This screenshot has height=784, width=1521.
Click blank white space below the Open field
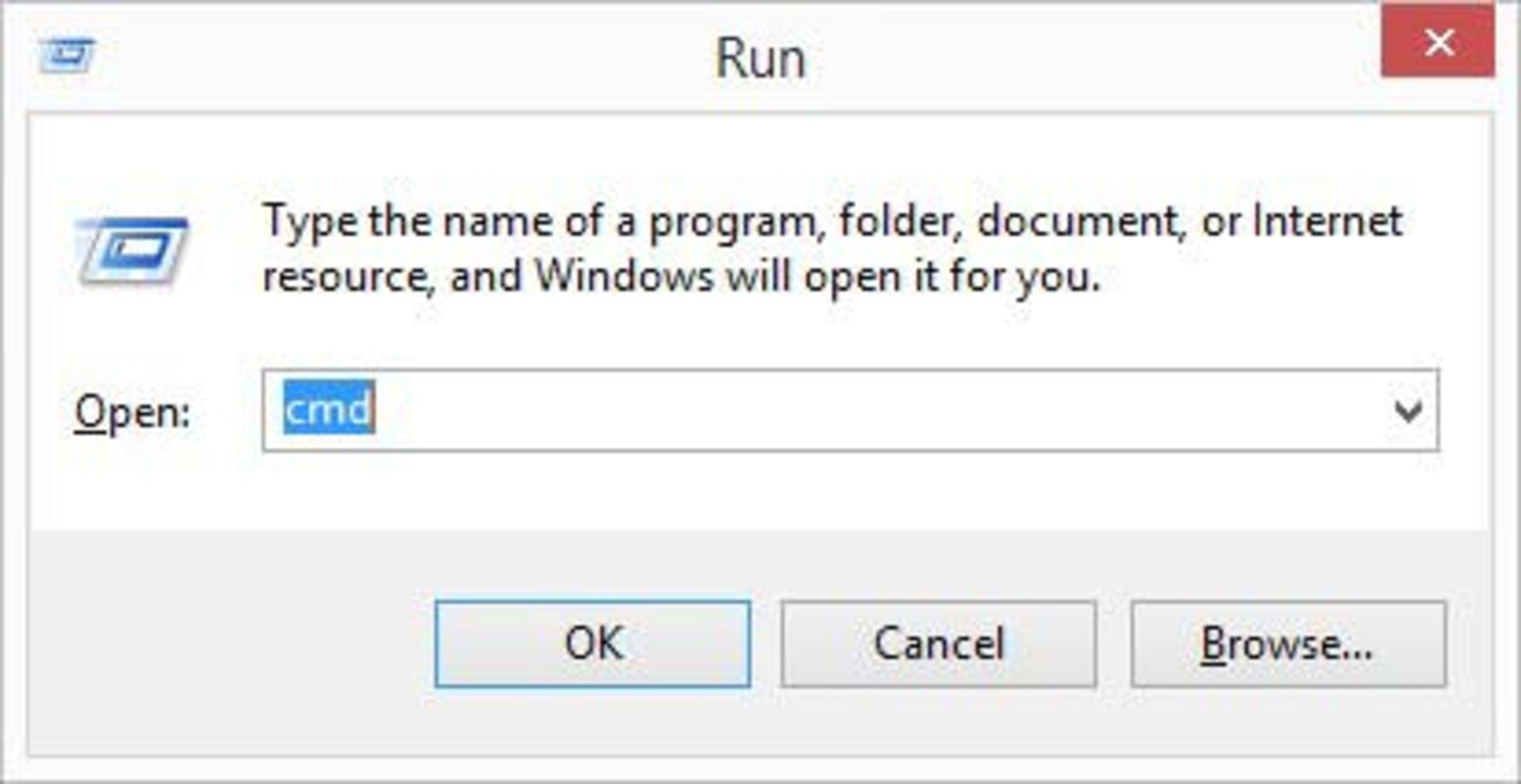coord(851,491)
